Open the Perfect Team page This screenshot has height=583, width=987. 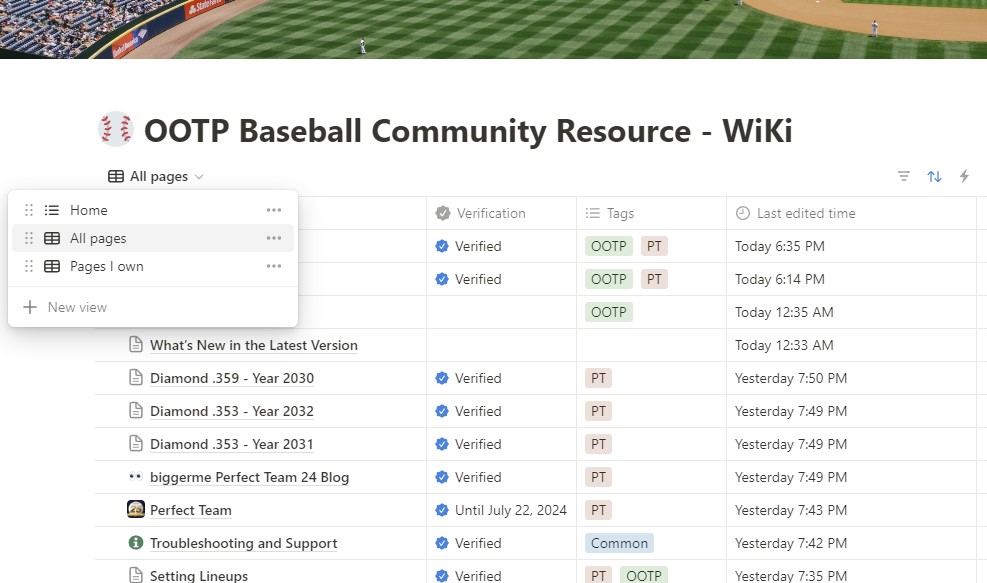pyautogui.click(x=191, y=510)
